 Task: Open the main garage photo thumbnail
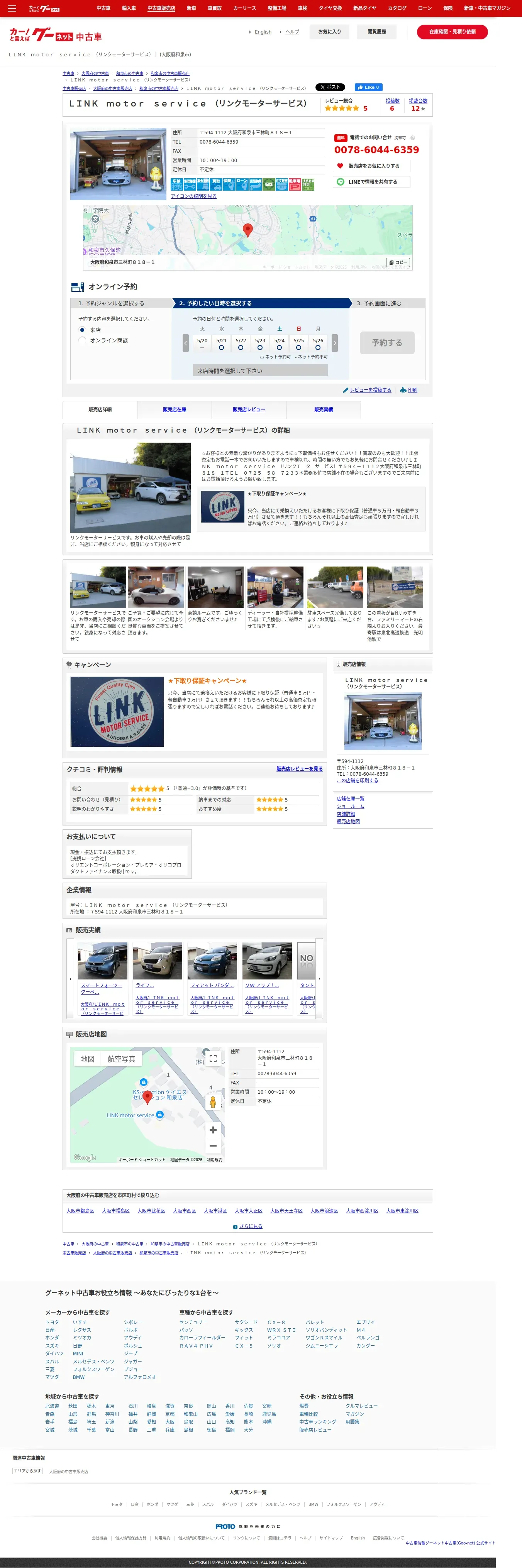coord(118,164)
